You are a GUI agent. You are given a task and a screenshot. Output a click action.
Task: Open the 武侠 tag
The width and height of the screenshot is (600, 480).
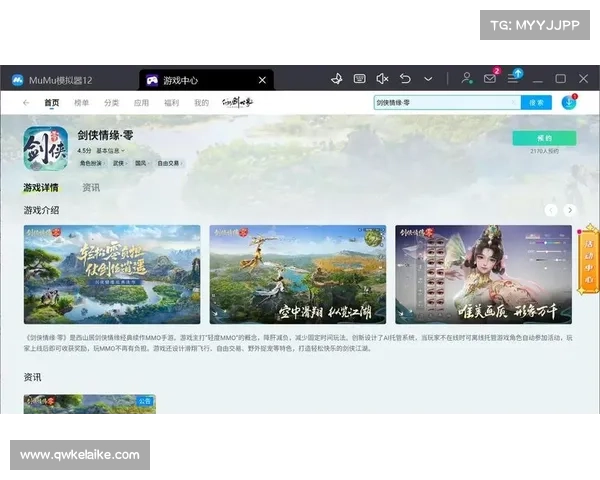click(120, 163)
